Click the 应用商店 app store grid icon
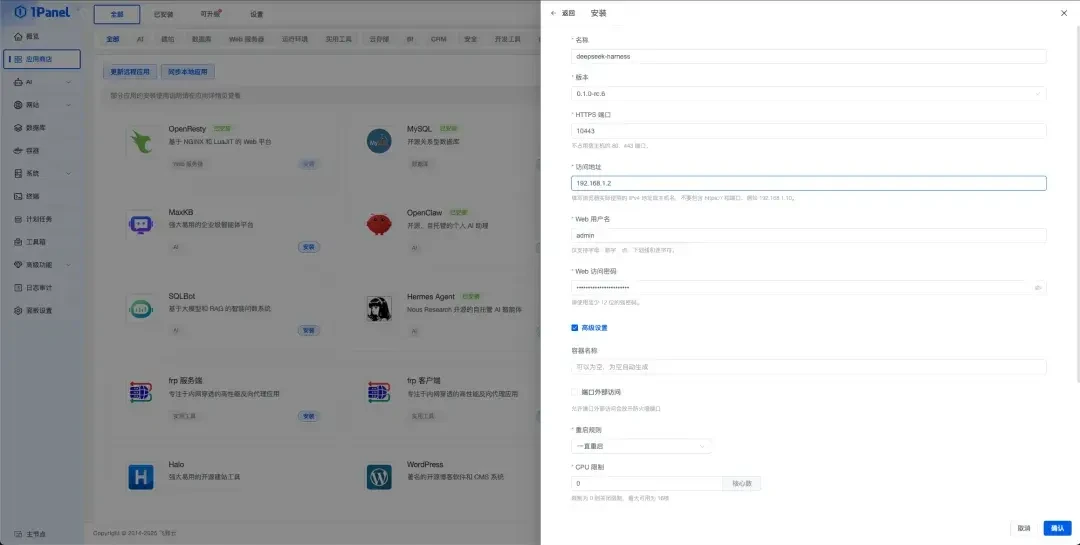 coord(18,59)
